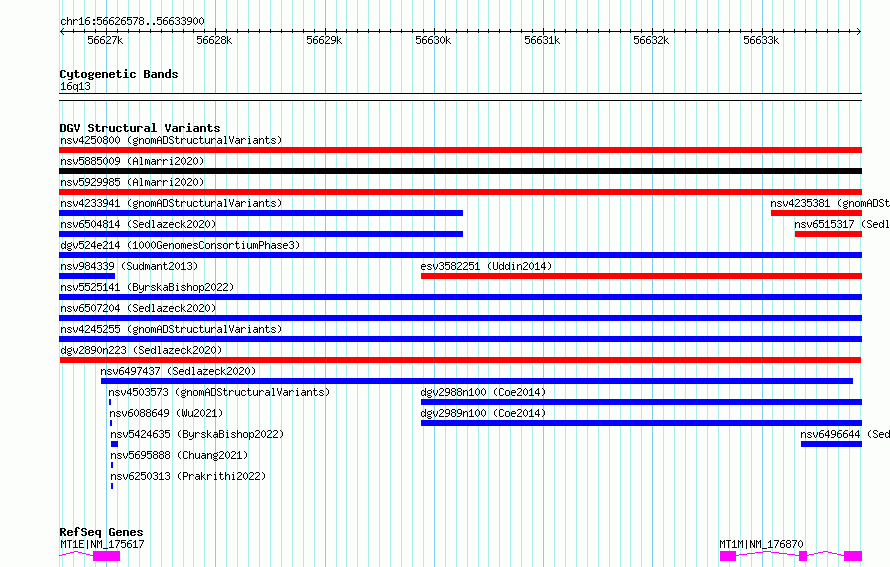Select the red dgv2890n223 variant bar
The height and width of the screenshot is (567, 890).
pyautogui.click(x=460, y=360)
